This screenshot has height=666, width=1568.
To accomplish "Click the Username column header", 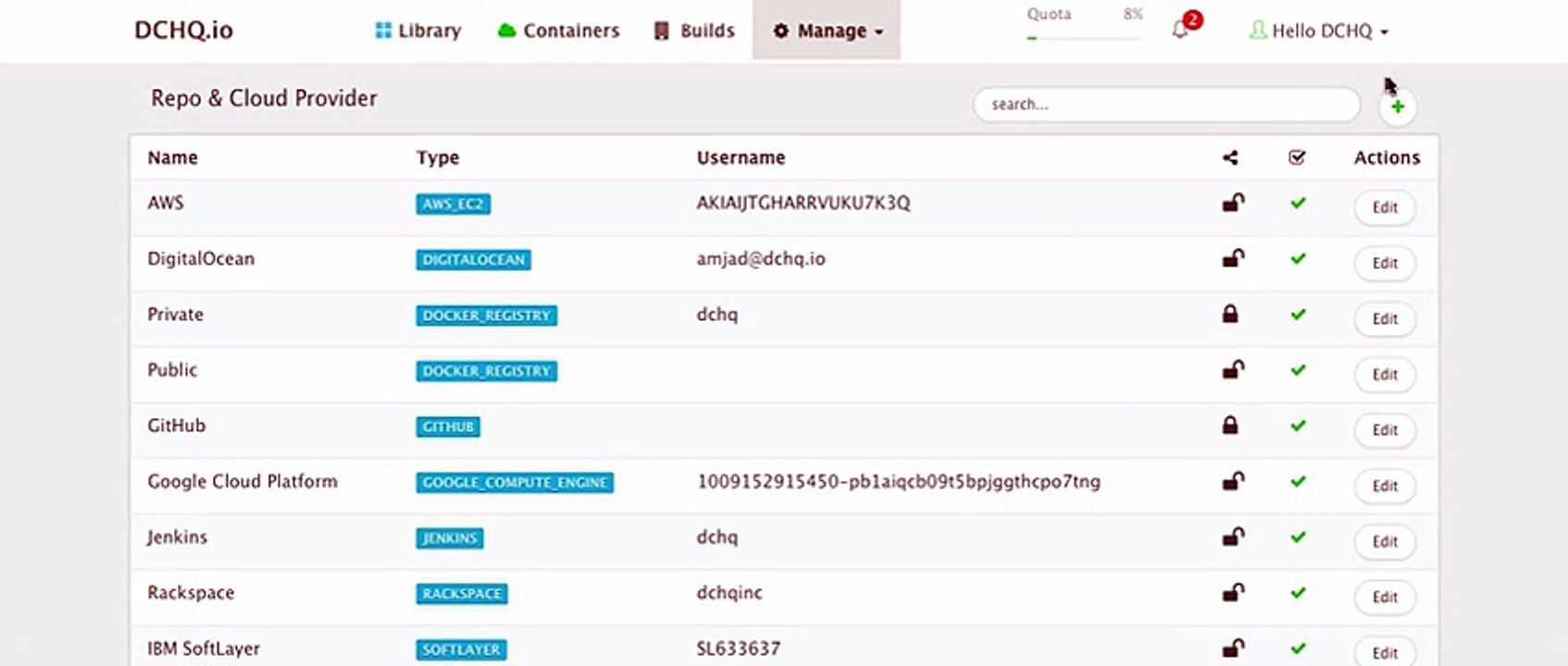I will pyautogui.click(x=740, y=157).
